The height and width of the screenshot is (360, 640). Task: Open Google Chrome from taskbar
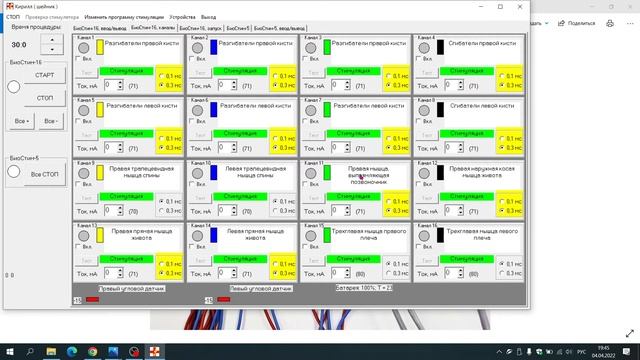(x=93, y=351)
